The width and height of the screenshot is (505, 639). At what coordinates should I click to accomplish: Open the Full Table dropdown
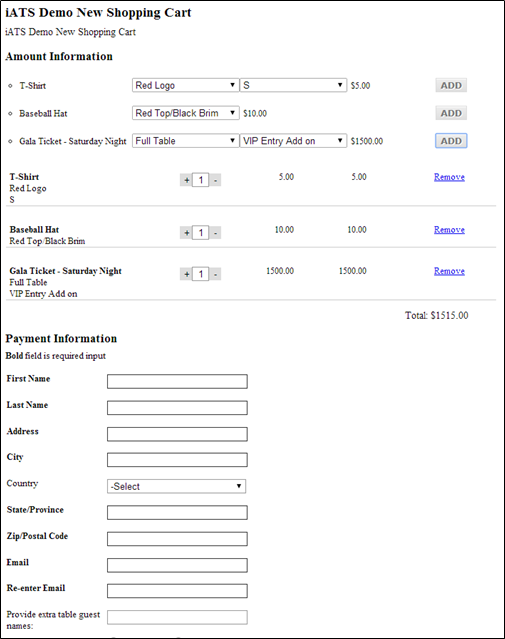(x=185, y=141)
